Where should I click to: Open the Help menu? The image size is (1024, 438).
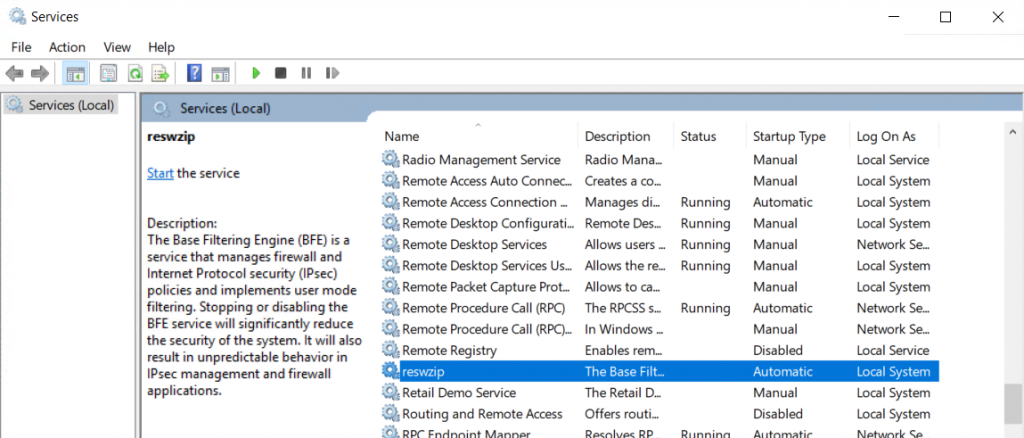[x=161, y=47]
